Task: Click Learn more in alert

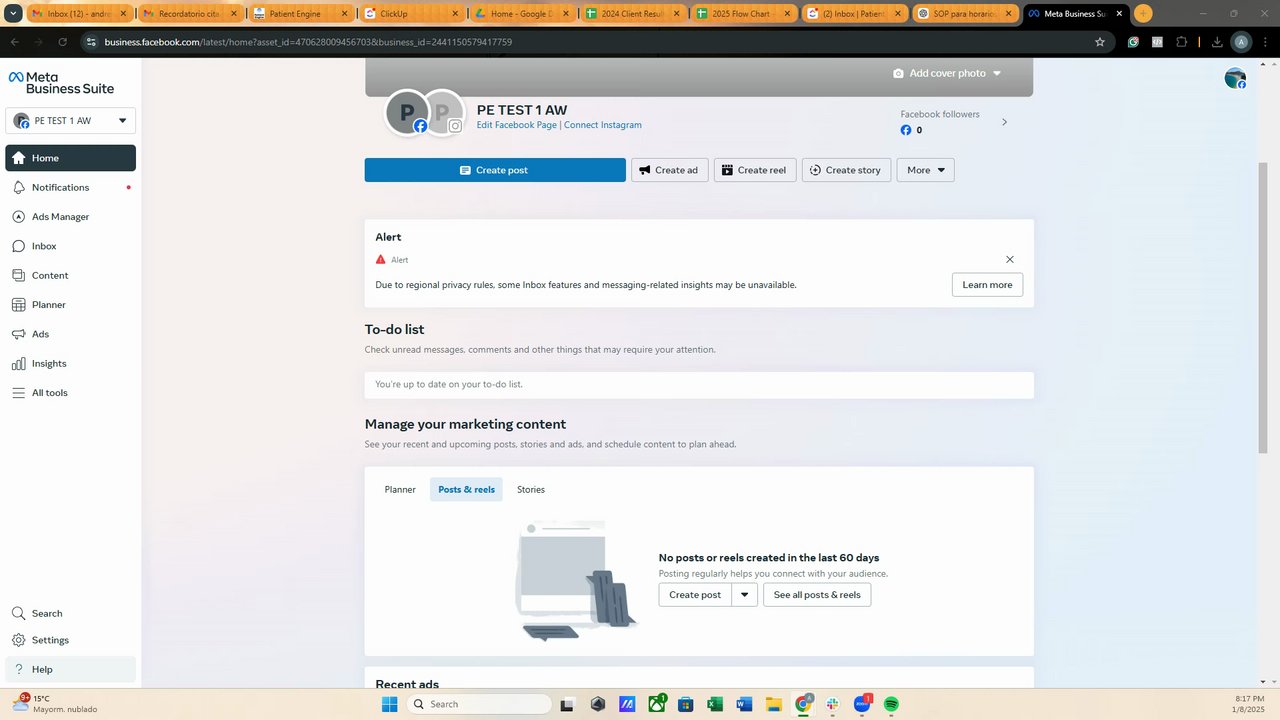Action: tap(987, 285)
